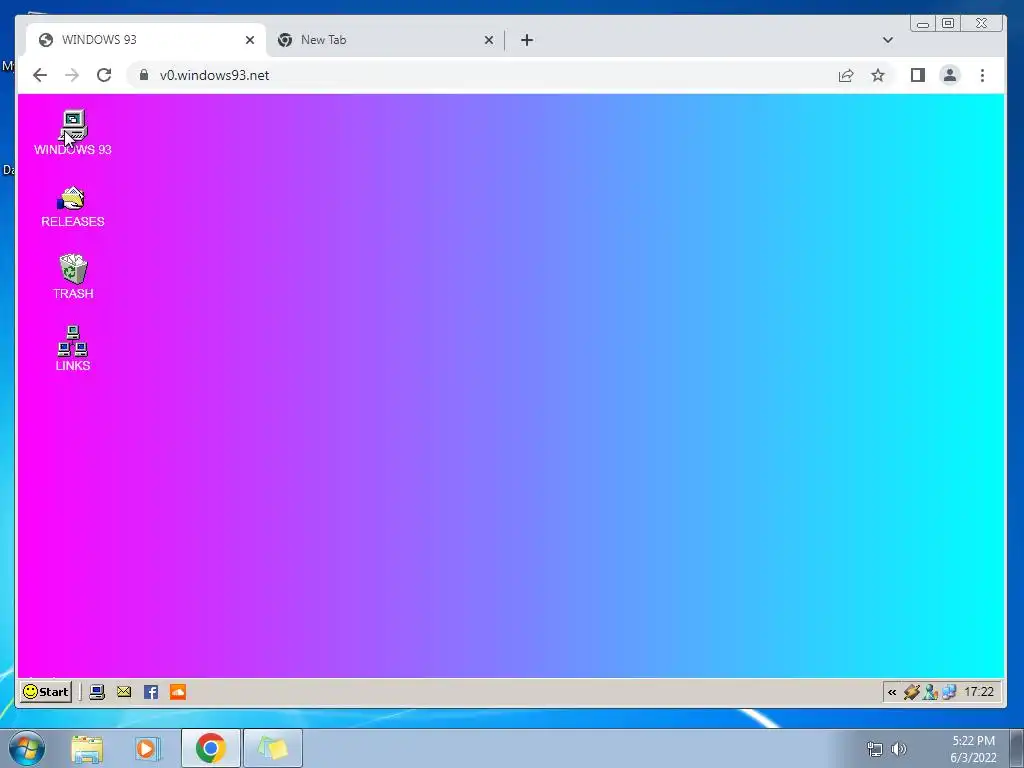Open the Windows 7 Start orb
Image resolution: width=1024 pixels, height=768 pixels.
coord(27,748)
